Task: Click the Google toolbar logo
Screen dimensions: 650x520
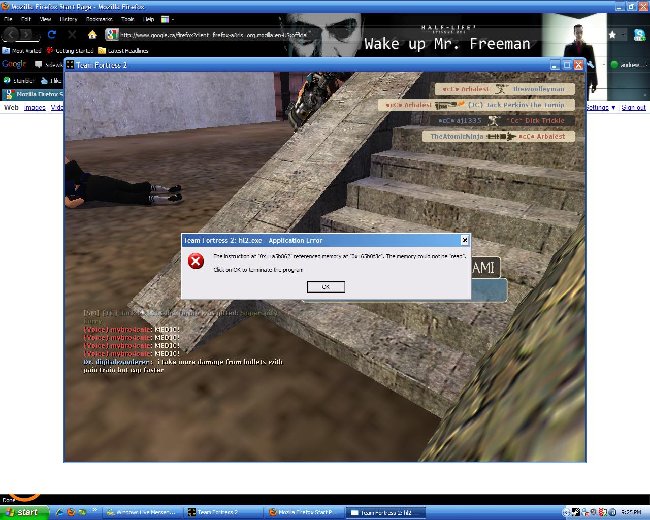Action: click(14, 64)
